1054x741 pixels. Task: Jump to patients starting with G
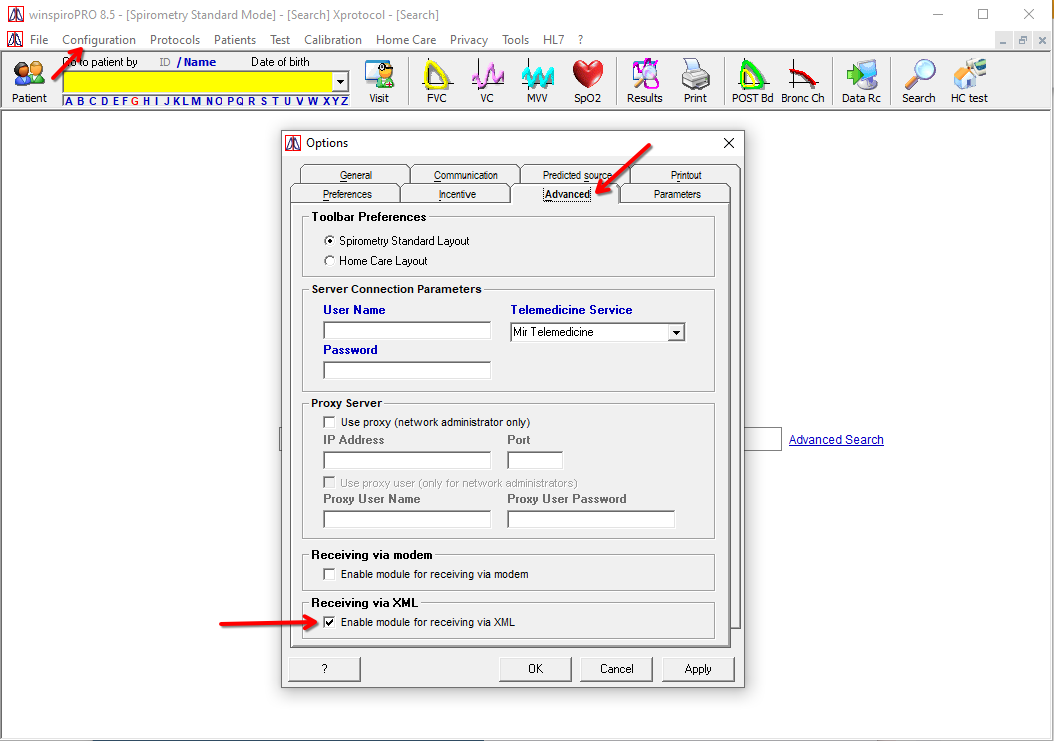pos(135,101)
